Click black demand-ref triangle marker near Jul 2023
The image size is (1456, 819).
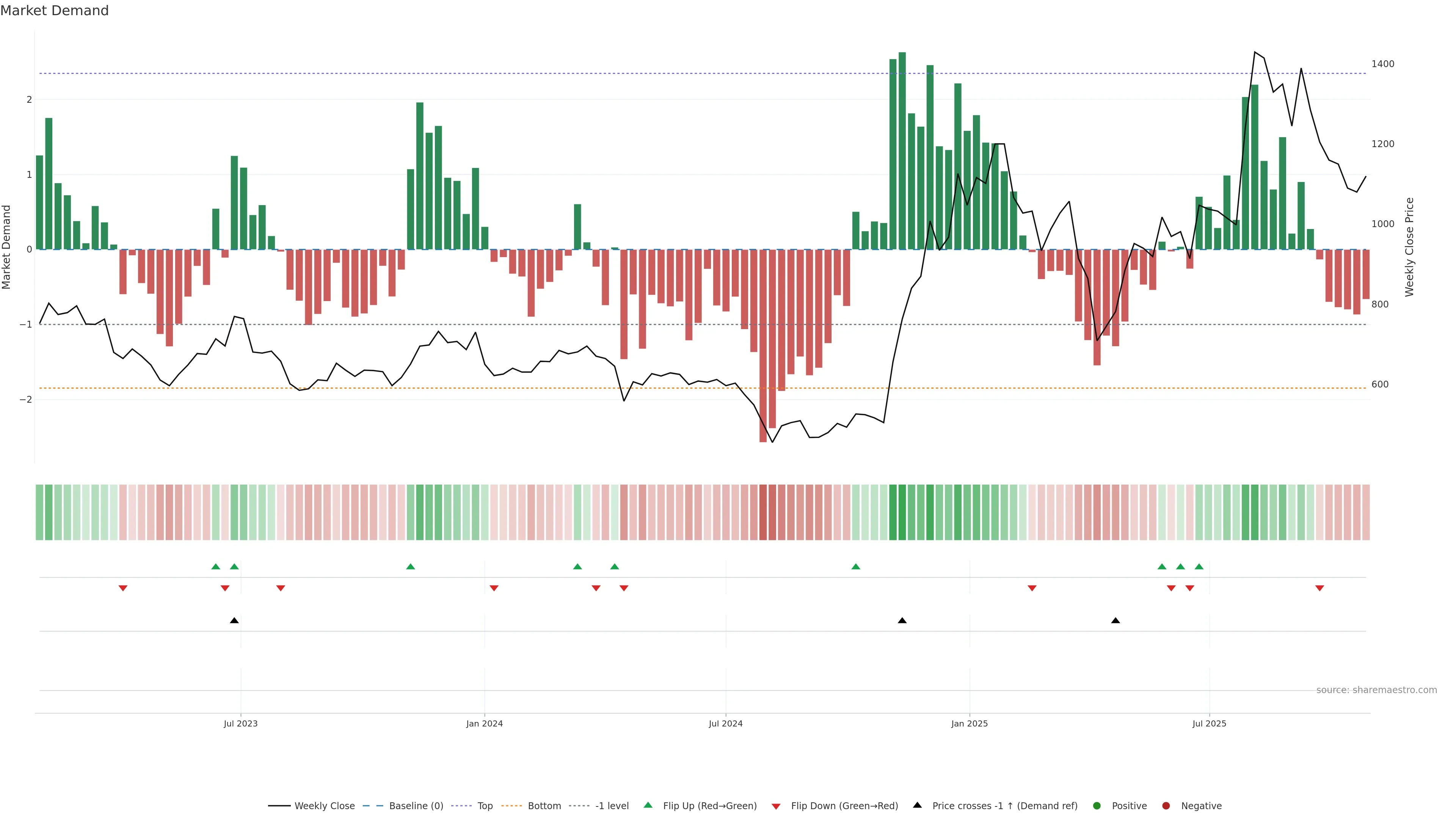point(235,621)
